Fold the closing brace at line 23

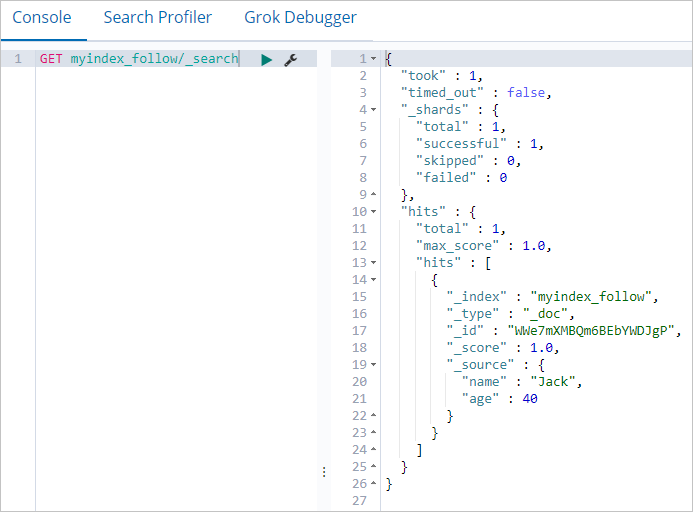click(x=373, y=432)
